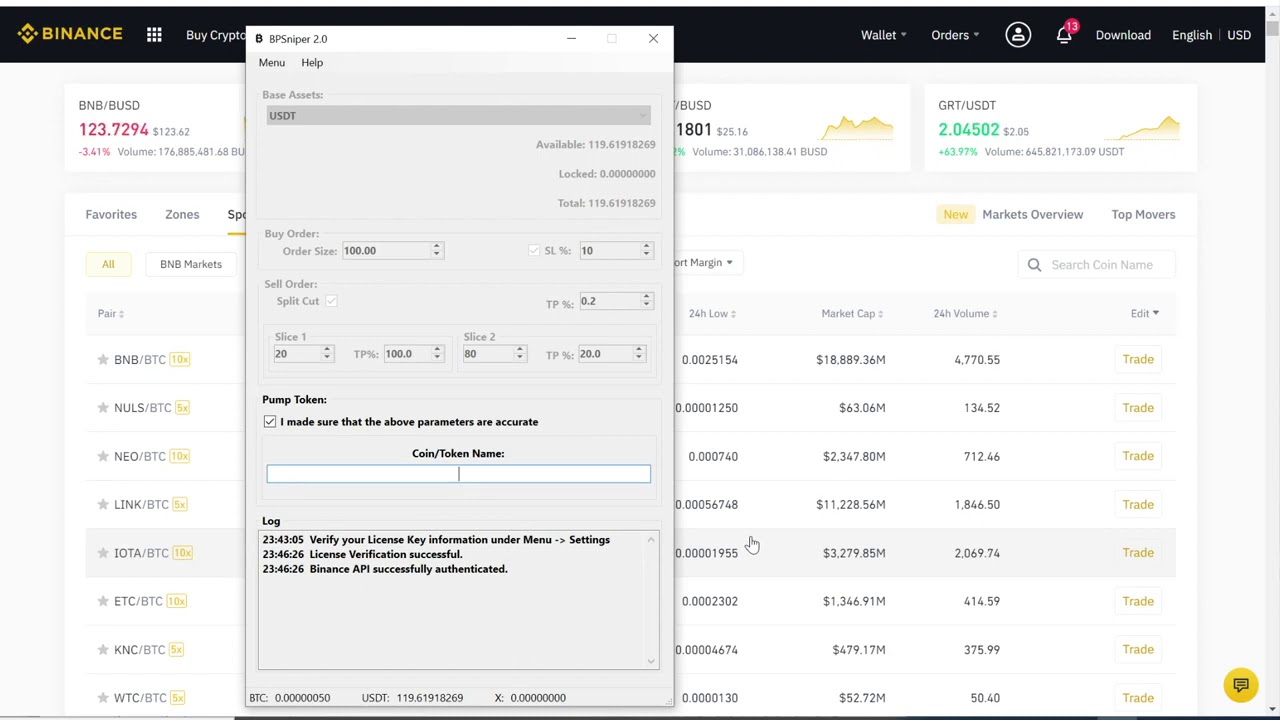Click the chat support bubble icon
The height and width of the screenshot is (720, 1280).
(1241, 685)
